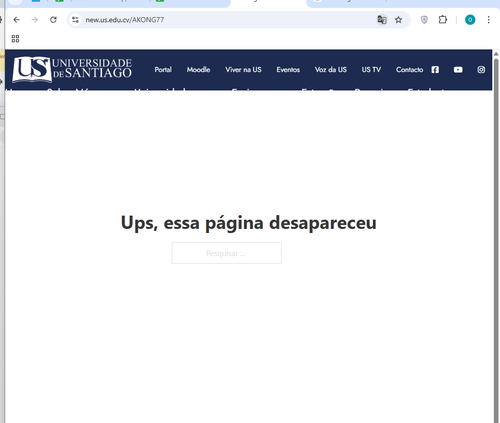Click the Pesquisar search field
The height and width of the screenshot is (423, 500).
coord(227,253)
